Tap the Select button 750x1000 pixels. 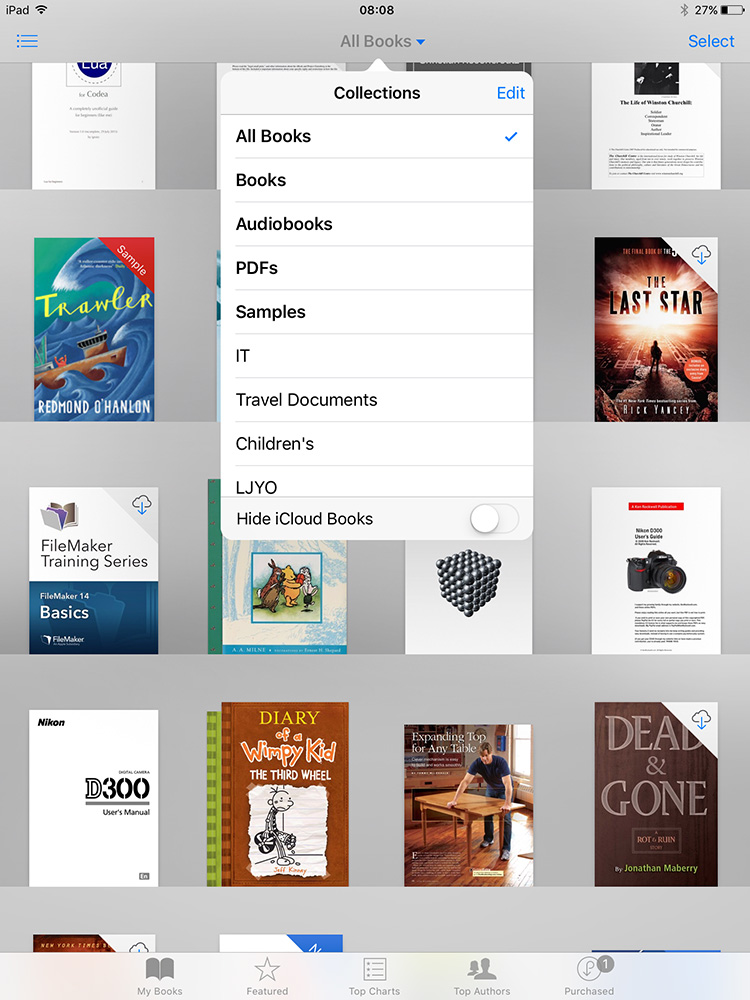(711, 41)
